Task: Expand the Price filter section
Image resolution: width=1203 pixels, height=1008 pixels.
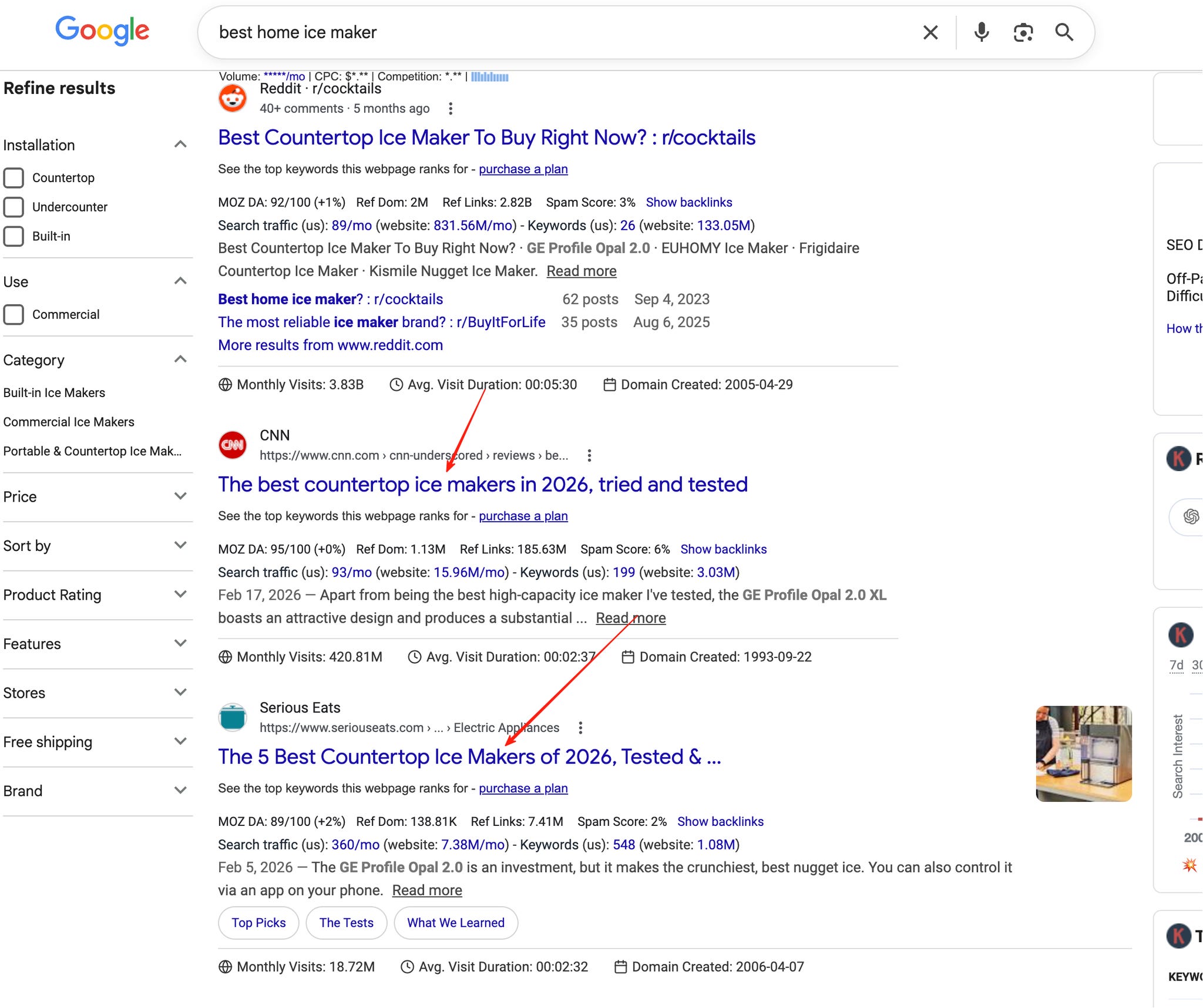Action: pos(180,496)
